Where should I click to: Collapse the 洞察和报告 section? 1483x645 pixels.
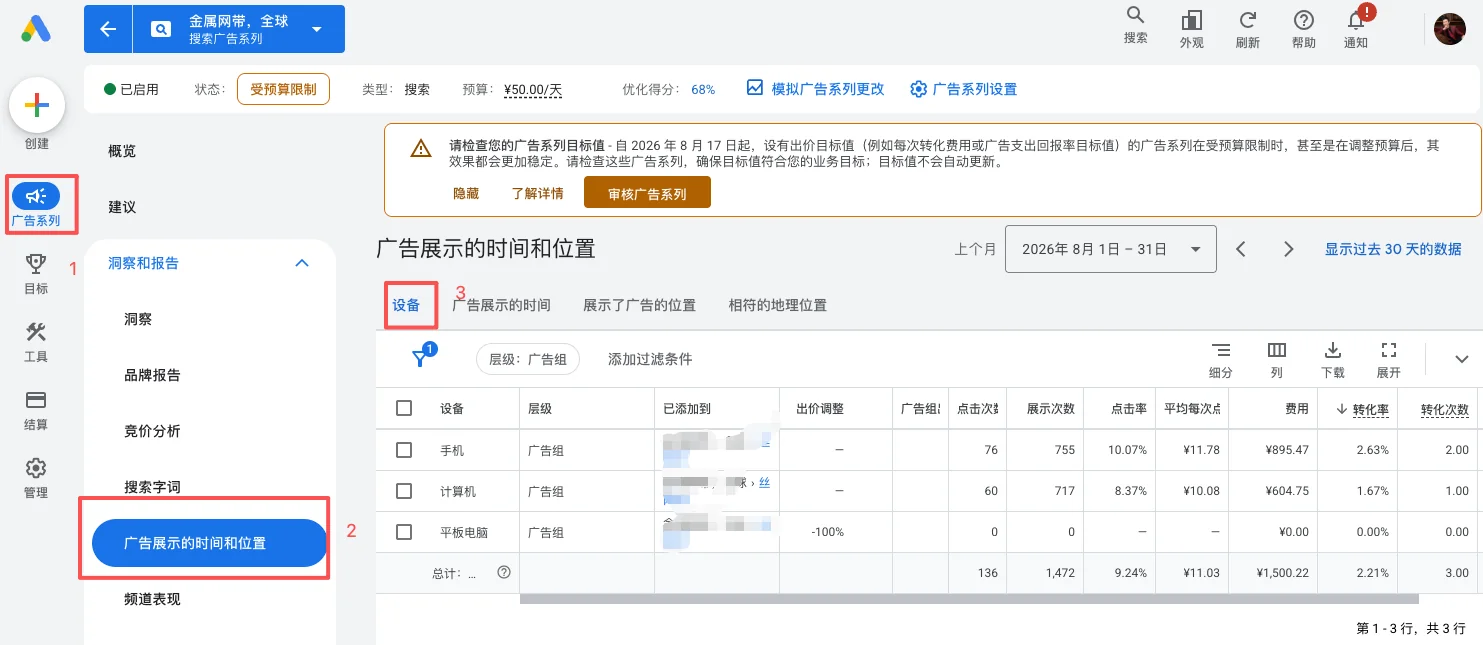point(301,263)
